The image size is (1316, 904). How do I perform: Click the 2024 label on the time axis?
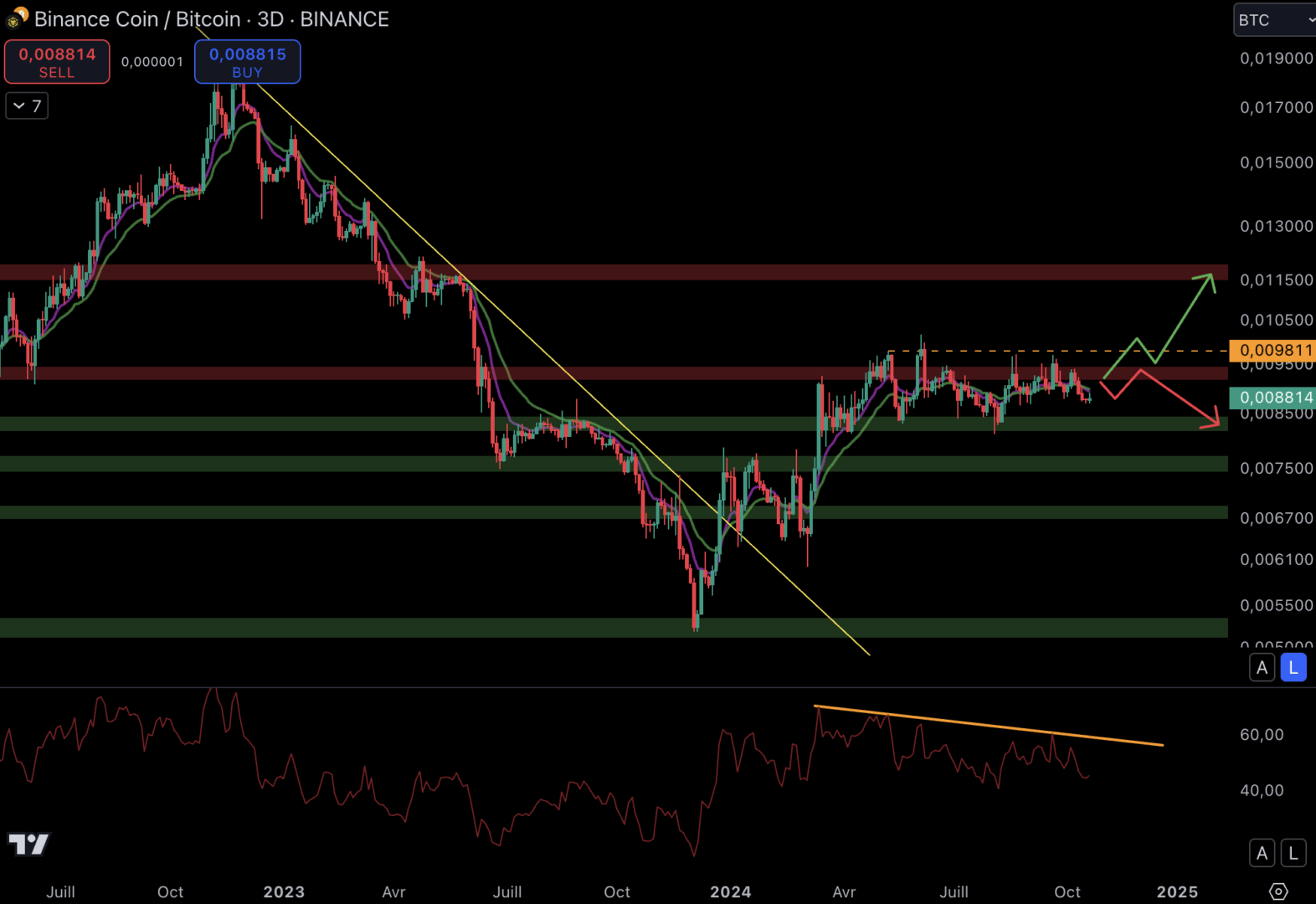coord(731,892)
